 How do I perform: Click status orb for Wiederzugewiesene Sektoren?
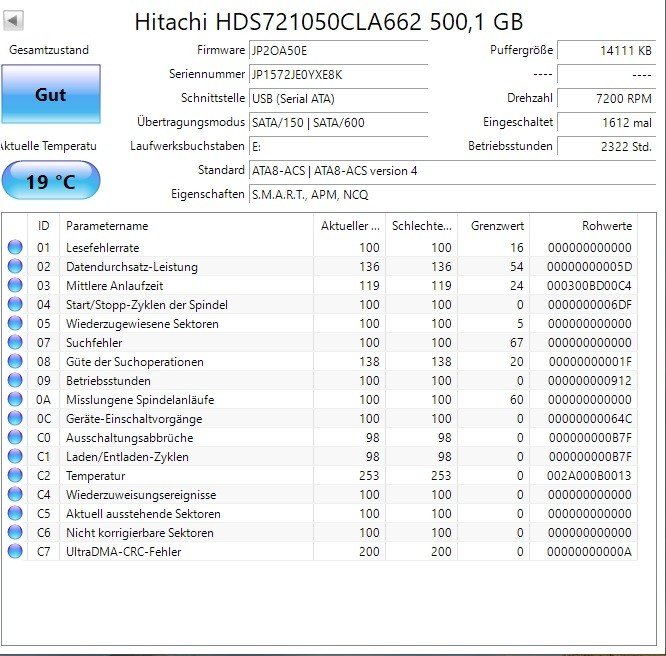(15, 324)
